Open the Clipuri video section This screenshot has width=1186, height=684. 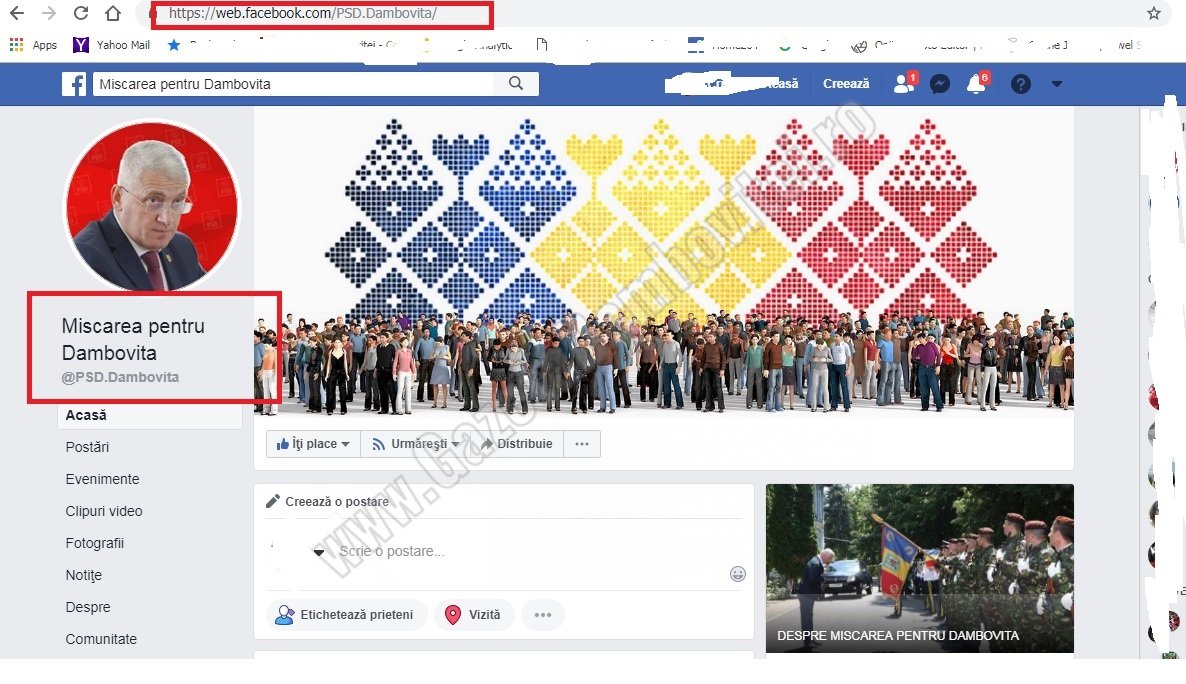click(x=104, y=511)
